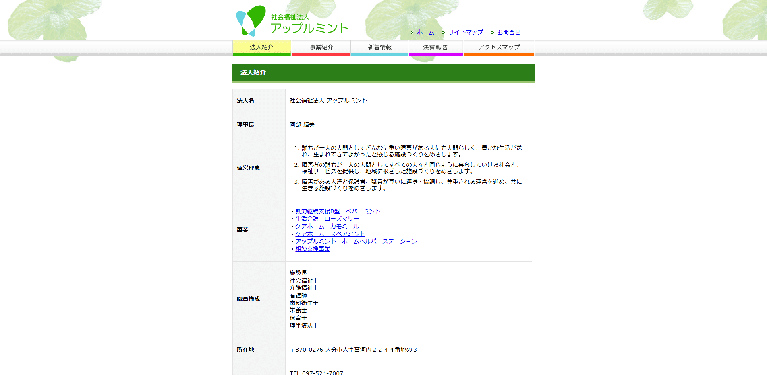Click the TEL phone number line
The width and height of the screenshot is (767, 375).
point(316,373)
